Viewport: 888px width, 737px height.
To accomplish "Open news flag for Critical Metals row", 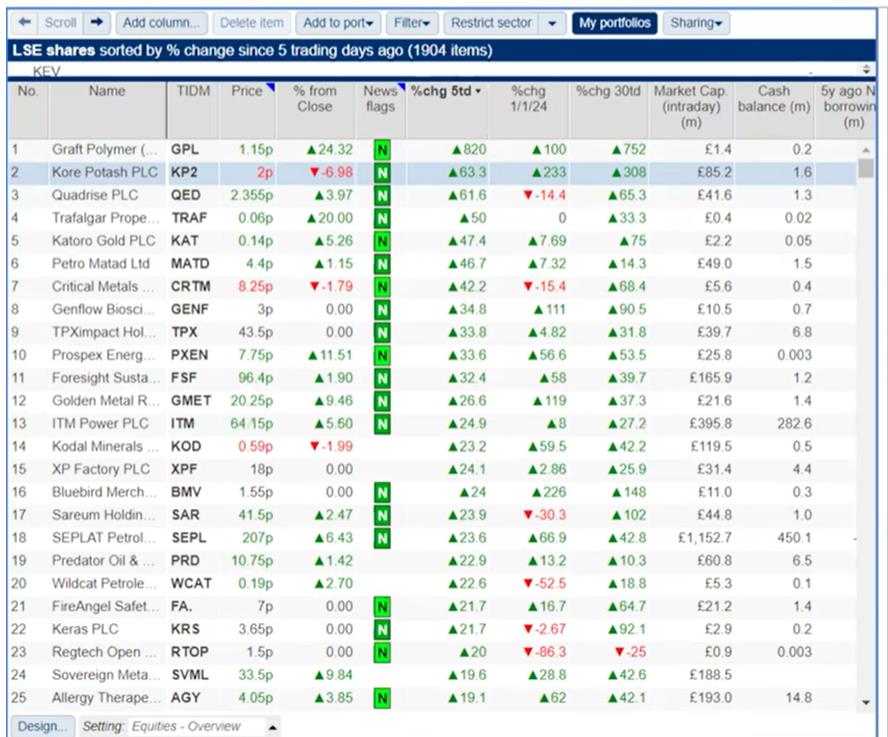I will pyautogui.click(x=382, y=287).
